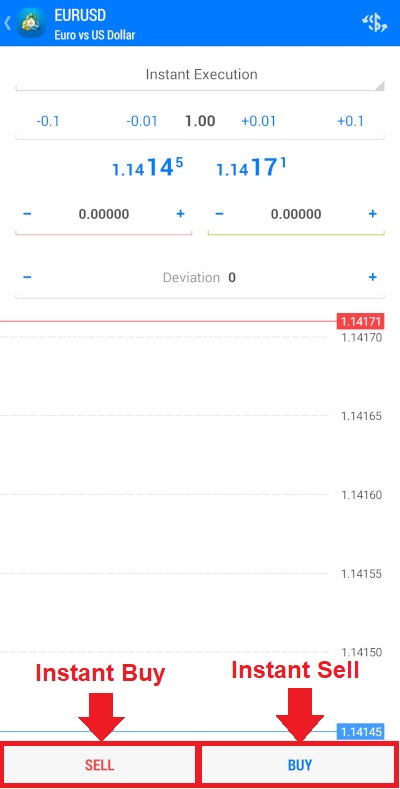Decrease the Deviation value with minus
This screenshot has height=789, width=400.
click(x=27, y=277)
